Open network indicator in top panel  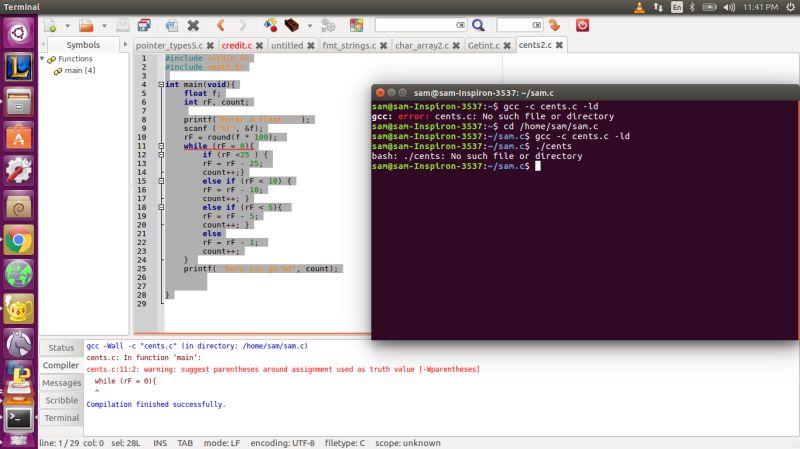pos(658,7)
